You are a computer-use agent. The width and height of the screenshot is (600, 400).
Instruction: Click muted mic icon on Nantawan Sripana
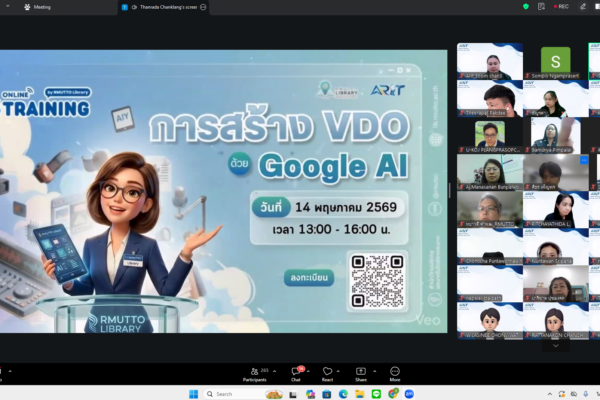[x=528, y=261]
